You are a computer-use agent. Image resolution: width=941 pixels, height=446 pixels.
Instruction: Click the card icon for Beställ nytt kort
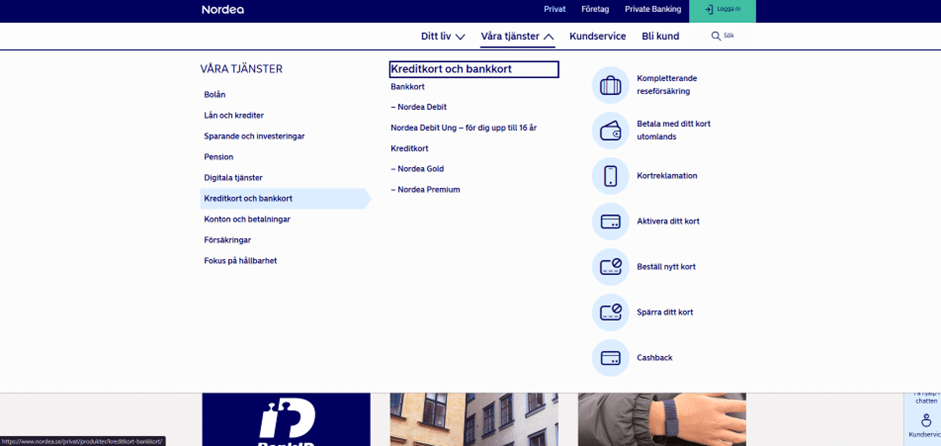tap(610, 267)
